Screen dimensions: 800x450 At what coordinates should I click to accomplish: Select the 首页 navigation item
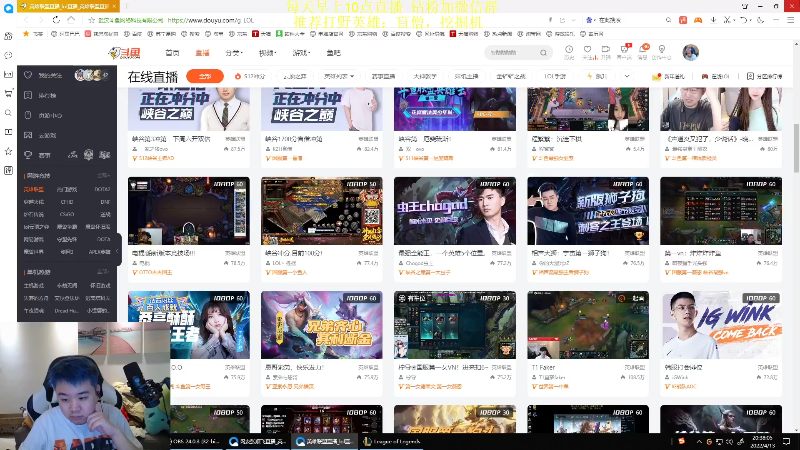[172, 53]
